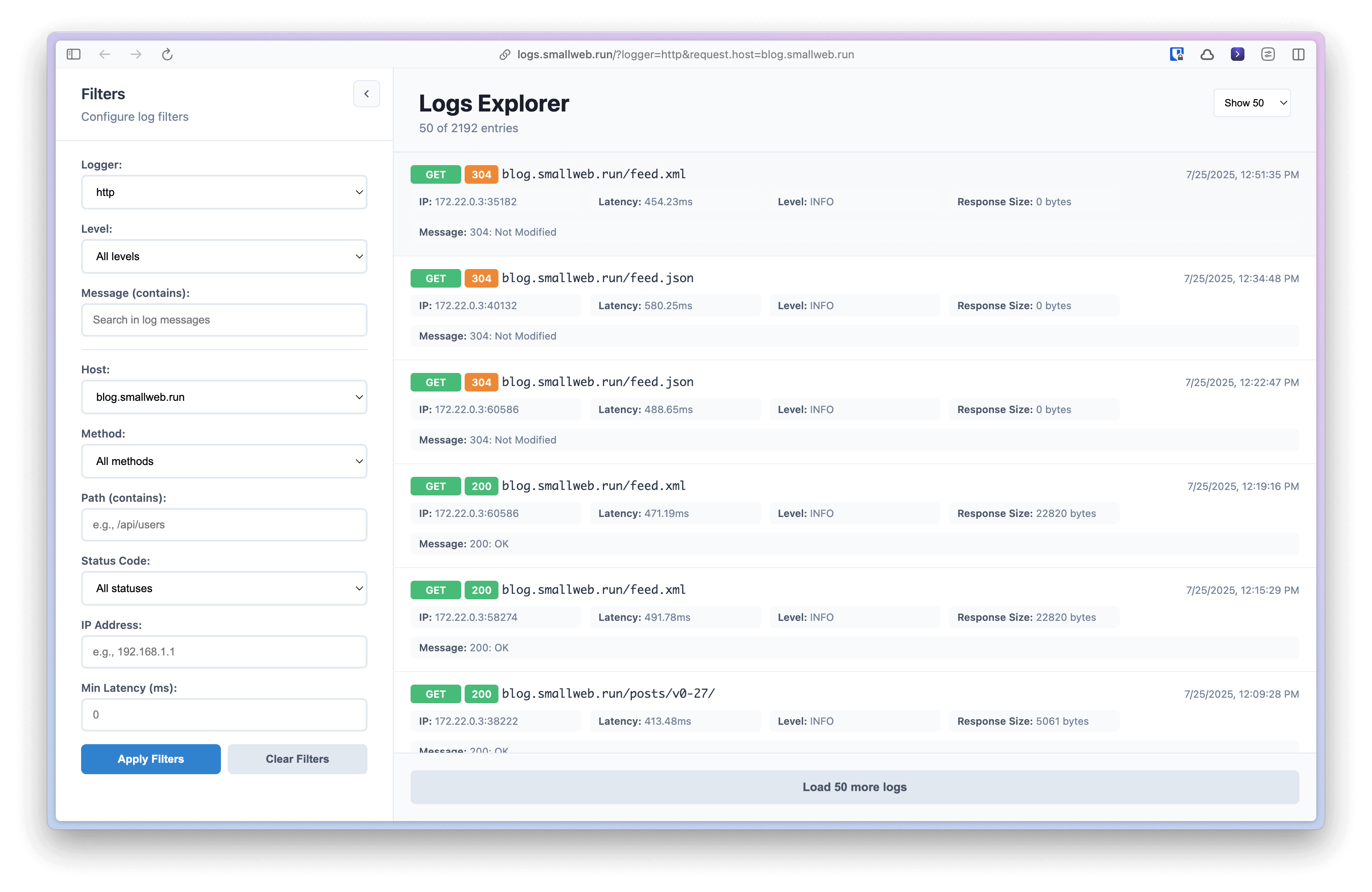Click the 50 of 2192 entries count
This screenshot has height=892, width=1372.
click(x=468, y=128)
